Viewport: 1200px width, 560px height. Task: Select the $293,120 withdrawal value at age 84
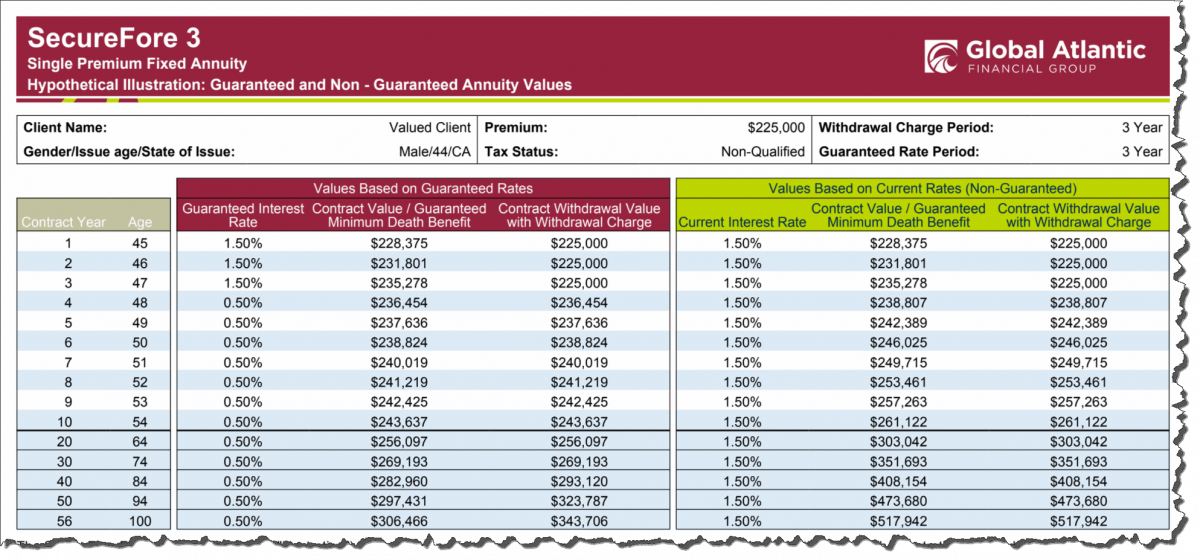(579, 483)
